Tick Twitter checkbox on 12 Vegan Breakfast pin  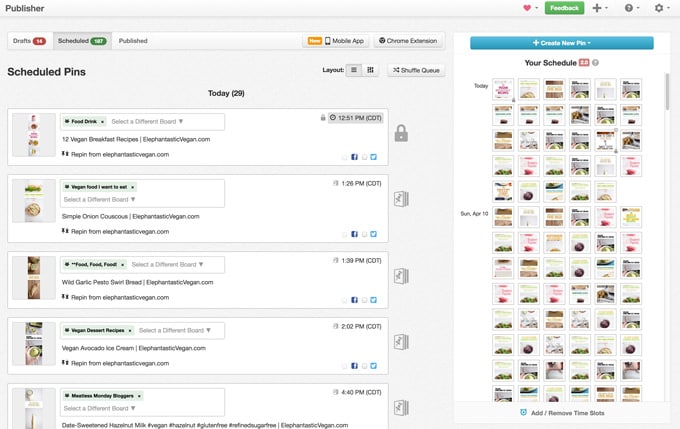[x=364, y=157]
